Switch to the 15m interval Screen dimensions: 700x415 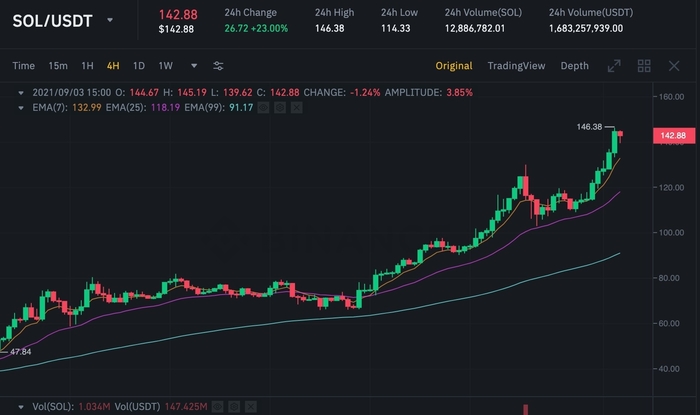[58, 66]
